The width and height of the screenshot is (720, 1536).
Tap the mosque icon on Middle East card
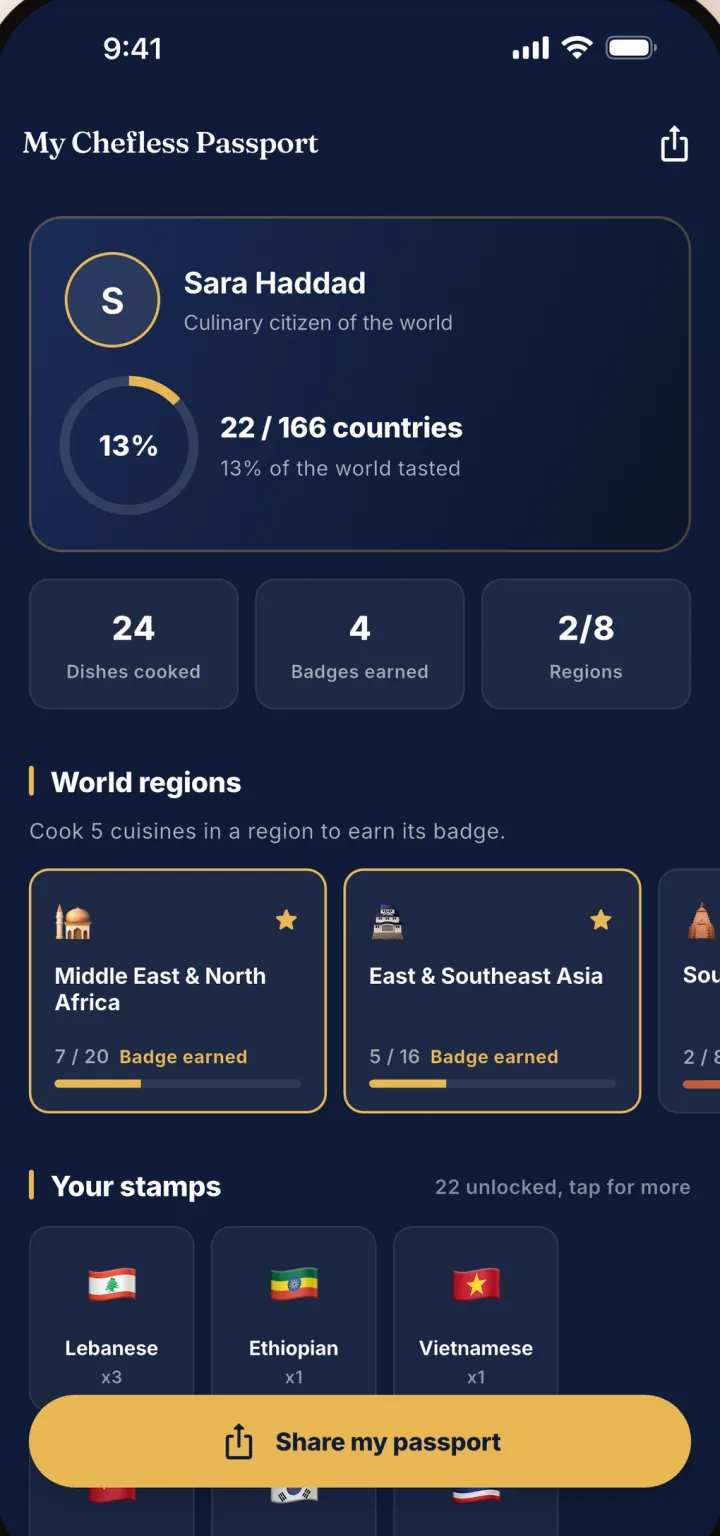[73, 921]
